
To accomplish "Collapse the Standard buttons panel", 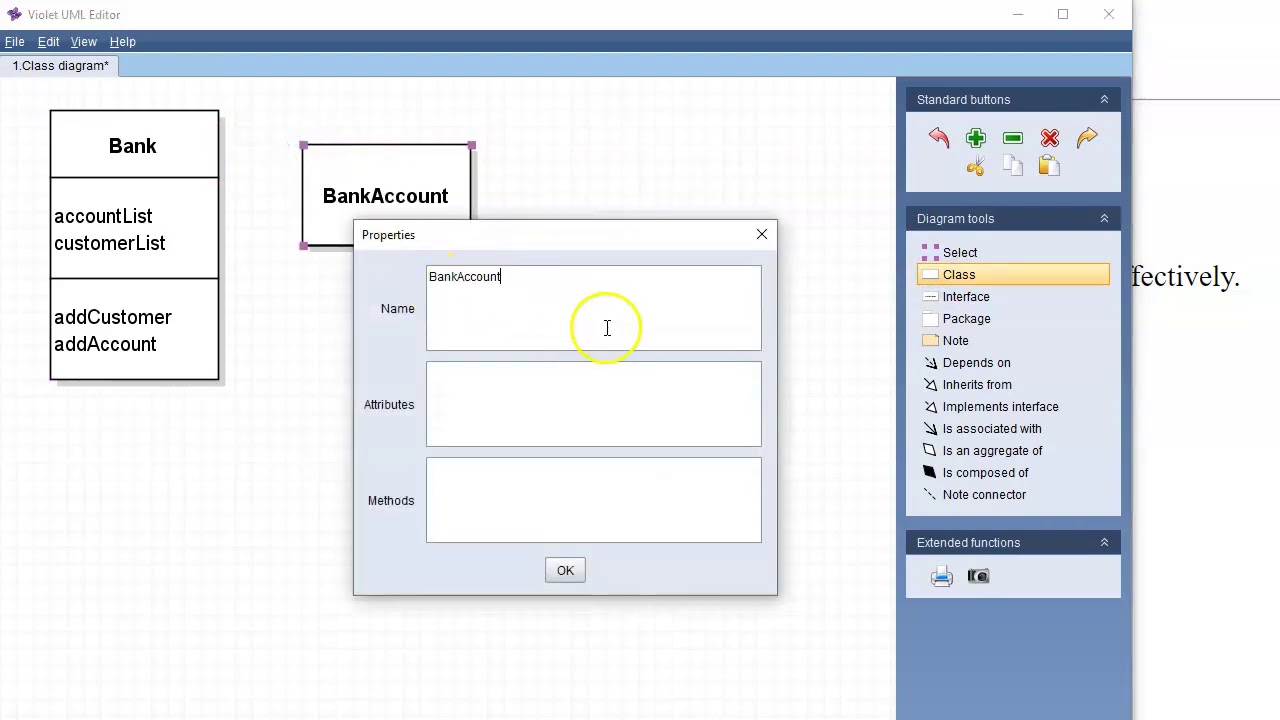I will click(x=1104, y=99).
